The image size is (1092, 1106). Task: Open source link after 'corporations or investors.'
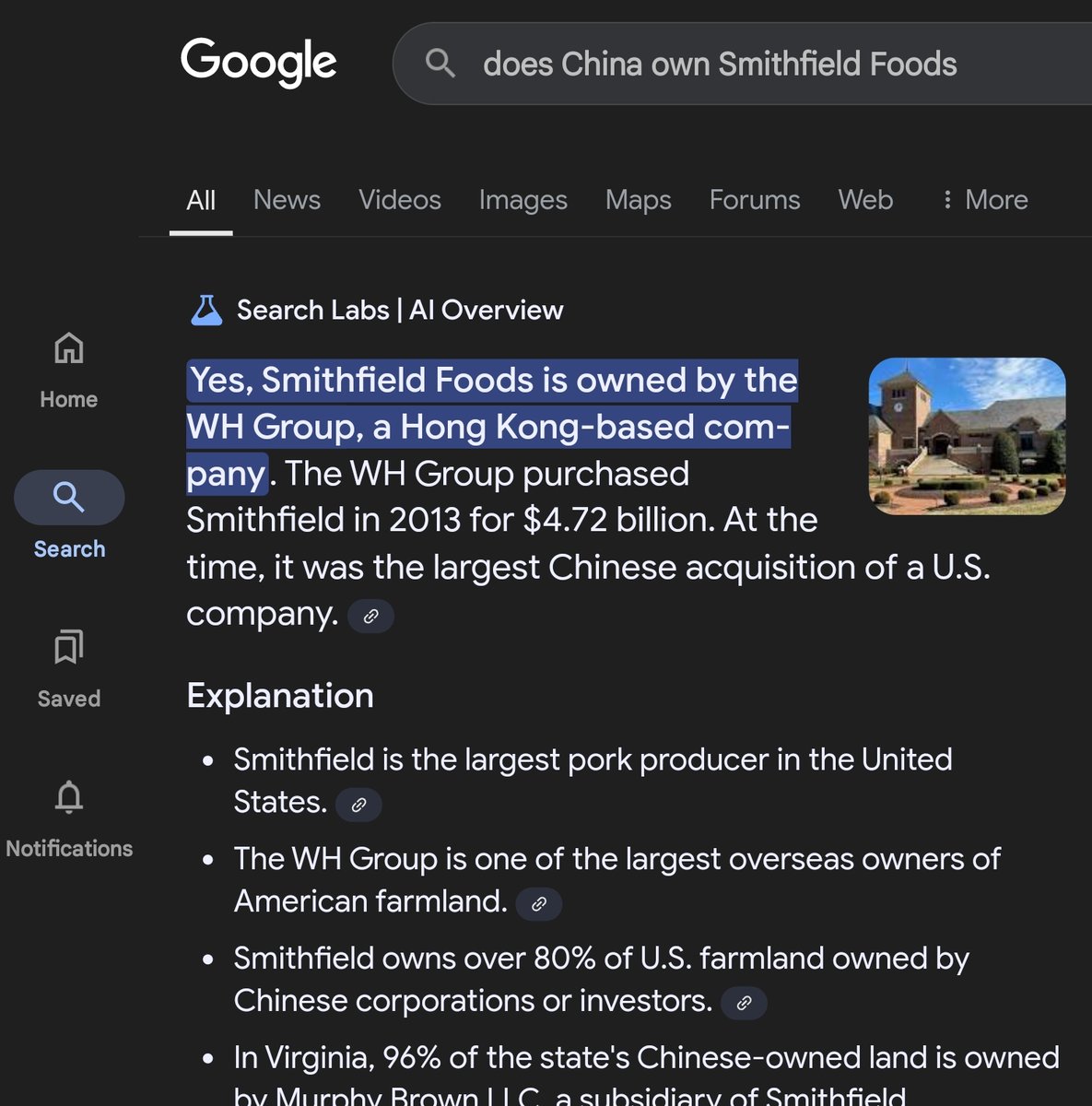744,1003
